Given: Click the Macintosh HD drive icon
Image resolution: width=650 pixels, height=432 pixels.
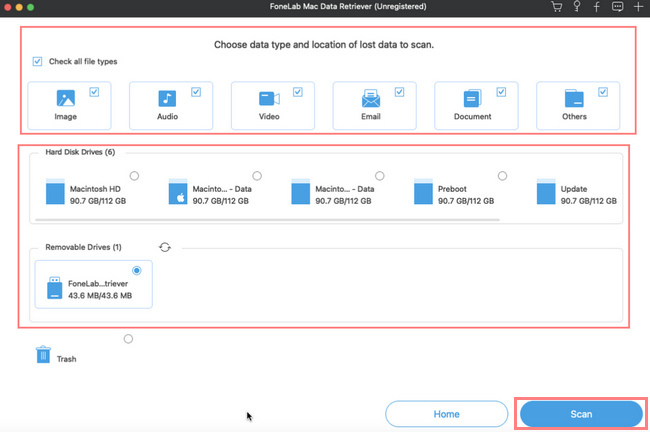Looking at the screenshot, I should click(55, 192).
